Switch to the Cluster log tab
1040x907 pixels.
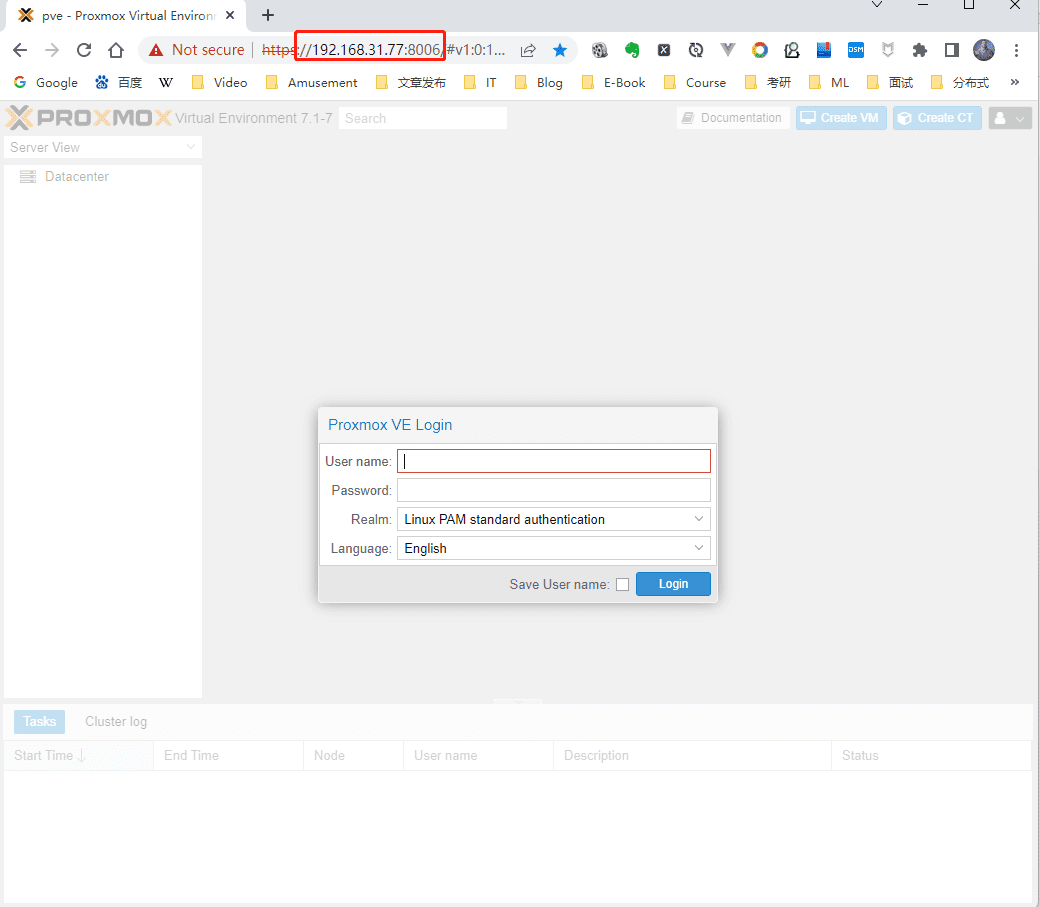(x=116, y=721)
